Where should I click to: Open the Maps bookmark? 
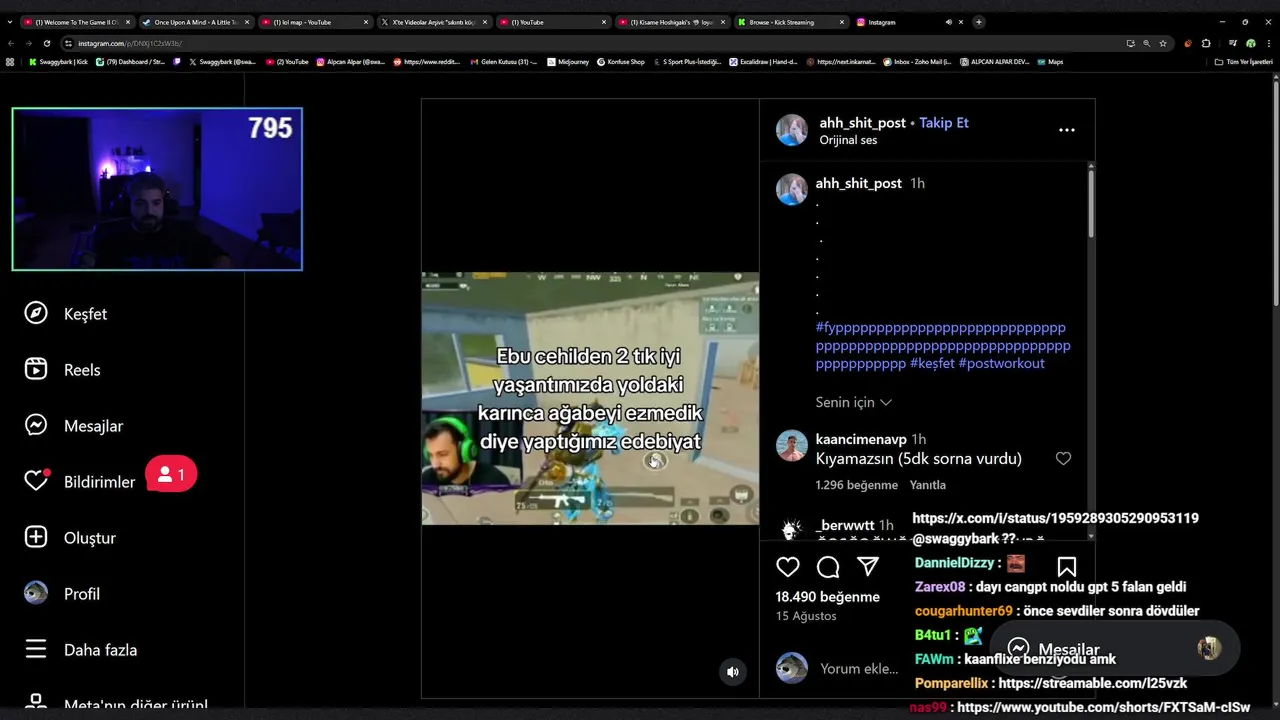(x=1050, y=62)
